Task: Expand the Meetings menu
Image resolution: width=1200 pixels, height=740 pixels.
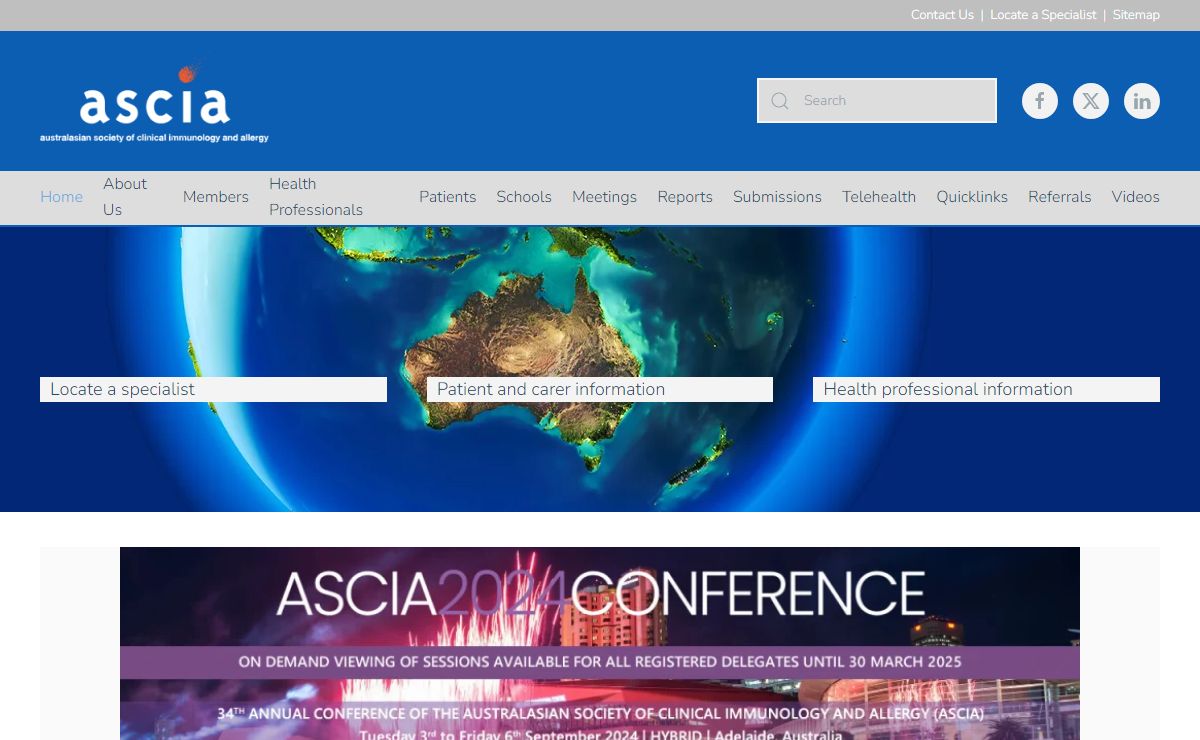Action: point(604,197)
